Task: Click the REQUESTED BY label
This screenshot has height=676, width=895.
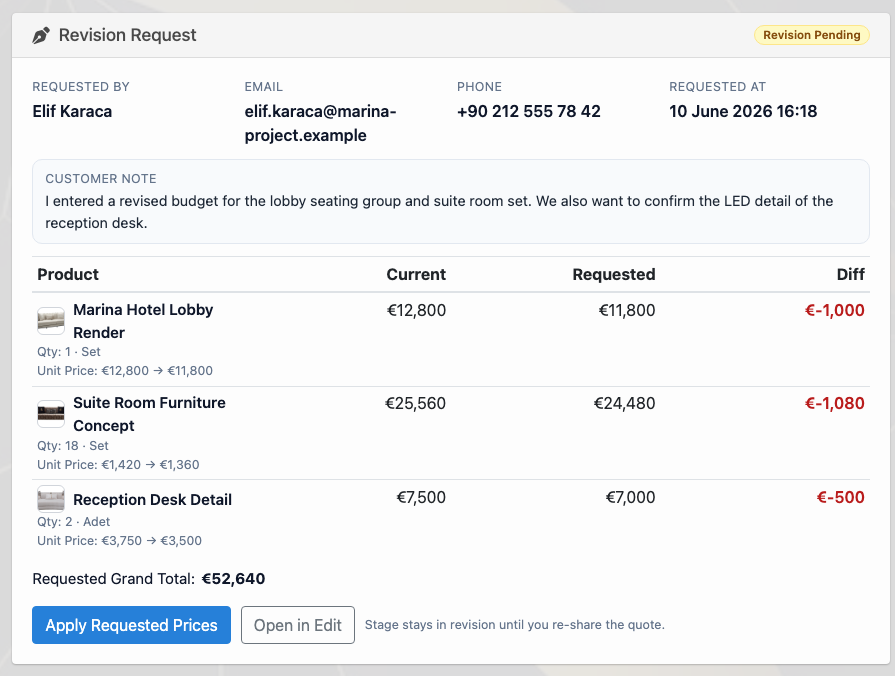Action: [x=80, y=87]
